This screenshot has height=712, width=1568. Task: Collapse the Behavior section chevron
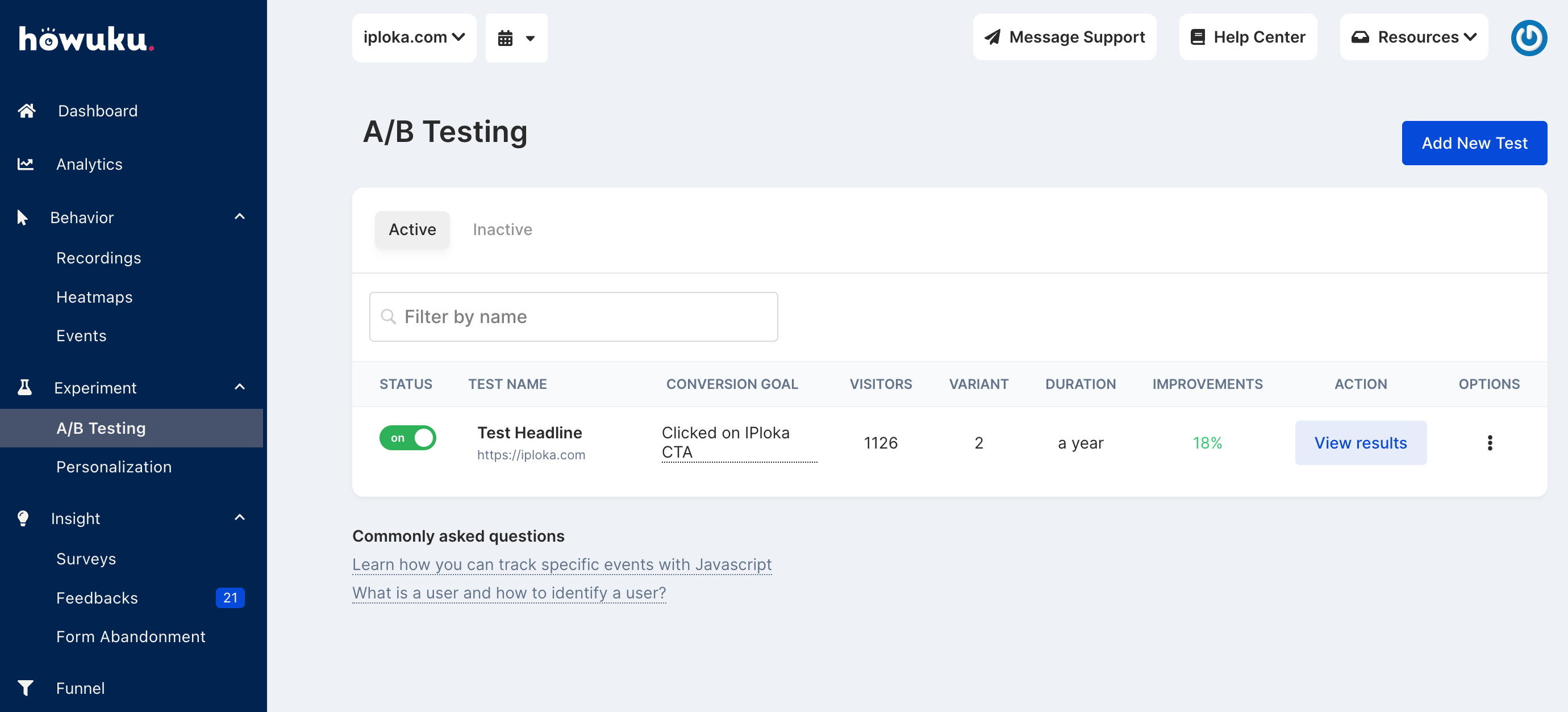pos(240,217)
